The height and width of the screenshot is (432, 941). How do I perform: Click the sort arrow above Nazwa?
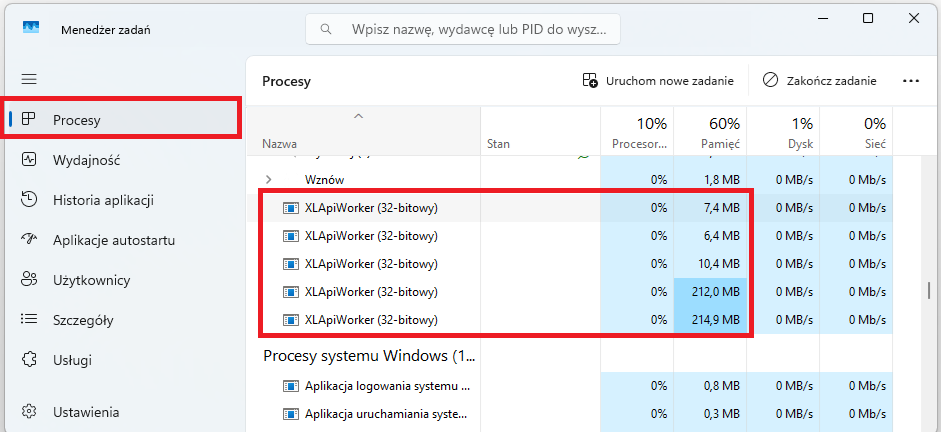tap(358, 116)
